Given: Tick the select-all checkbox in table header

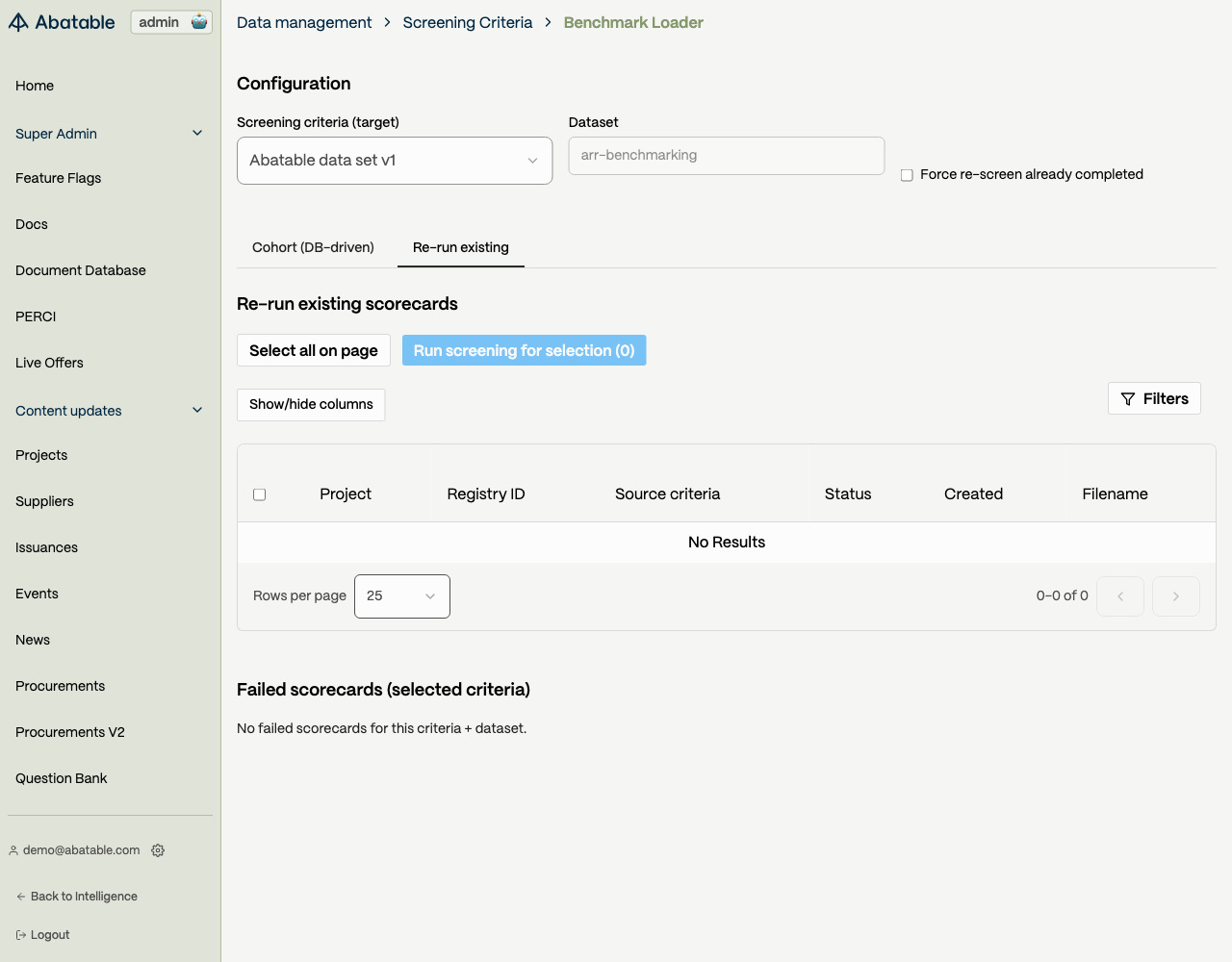Looking at the screenshot, I should (259, 494).
